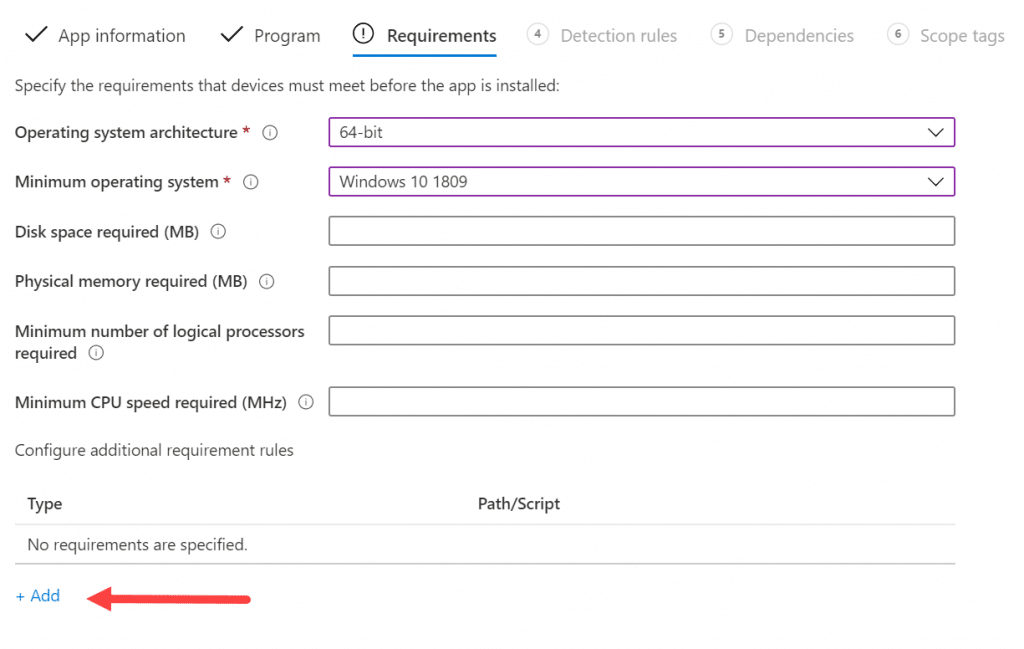1024x649 pixels.
Task: Click the Physical memory required input
Action: tap(641, 281)
